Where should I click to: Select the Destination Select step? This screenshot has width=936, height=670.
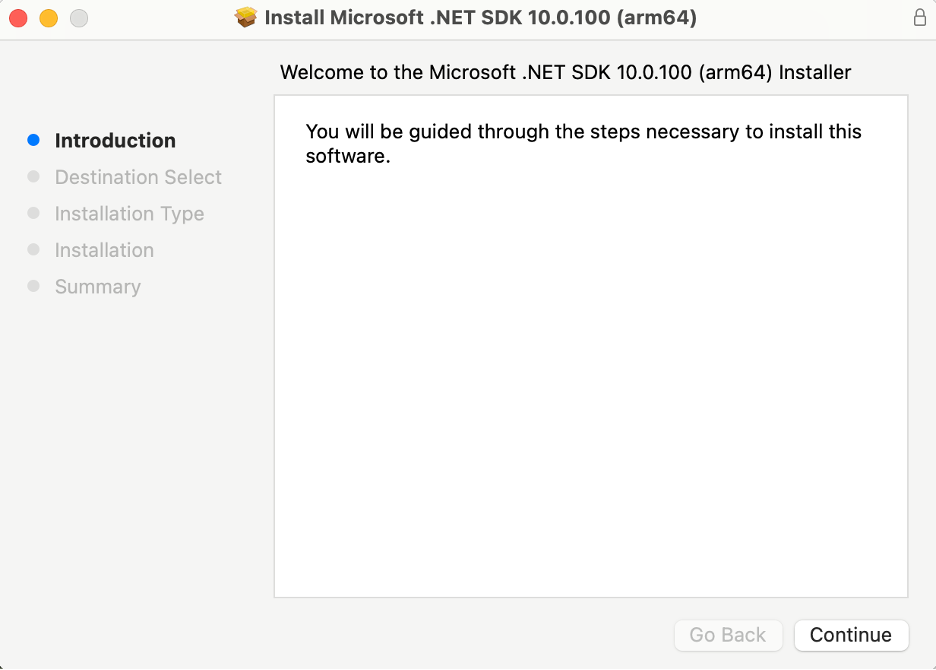pos(138,177)
